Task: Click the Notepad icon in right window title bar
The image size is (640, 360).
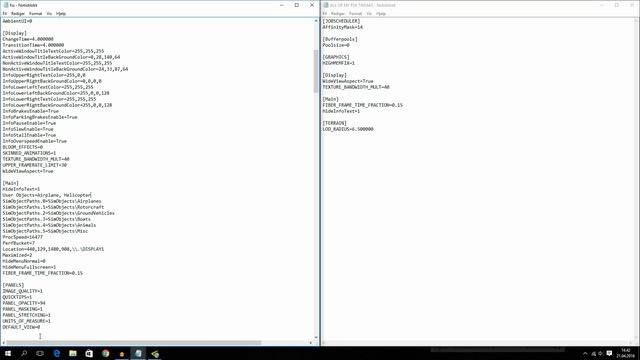Action: point(326,5)
